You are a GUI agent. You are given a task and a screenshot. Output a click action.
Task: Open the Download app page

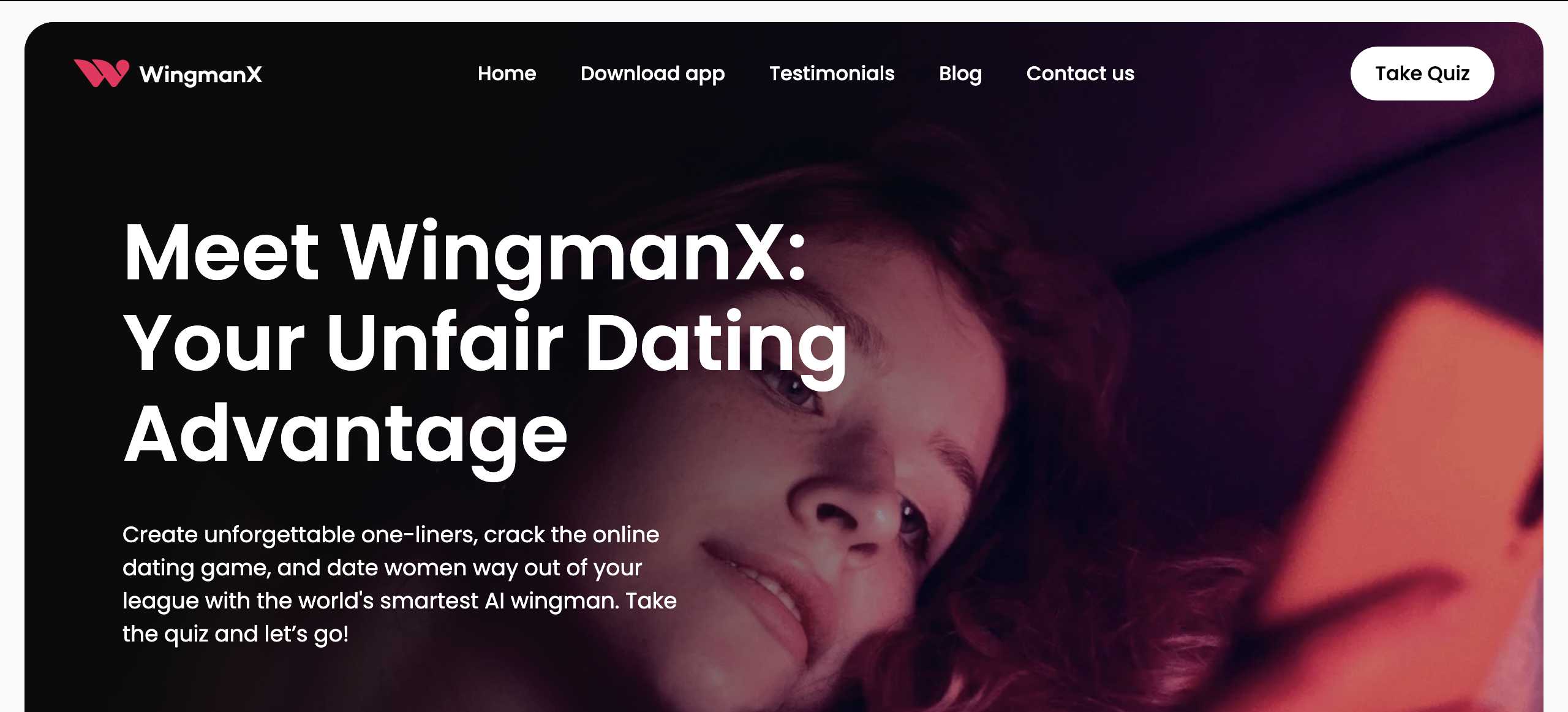coord(652,74)
